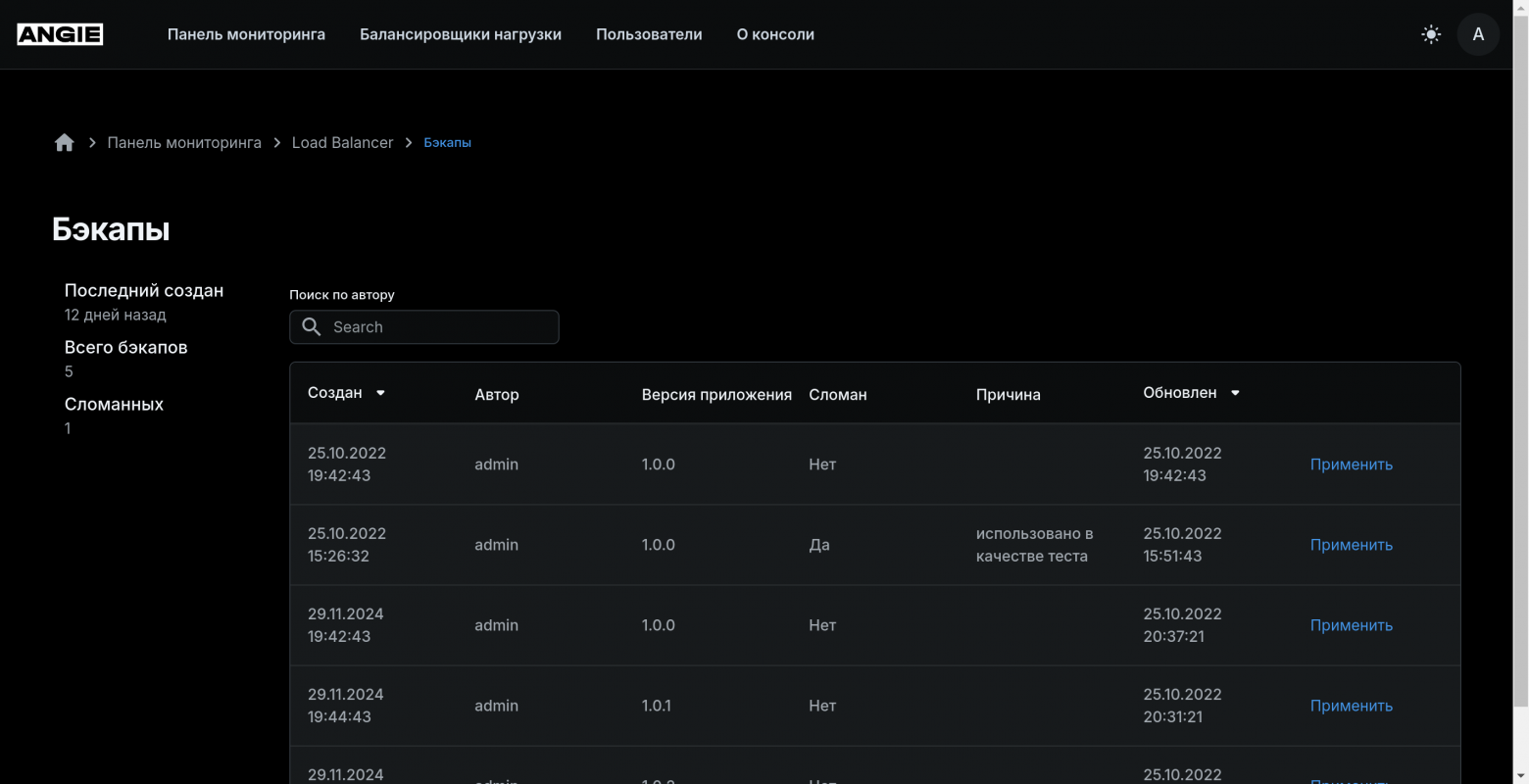Apply the backup with version 1.0.1
This screenshot has height=784, width=1529.
[1351, 706]
